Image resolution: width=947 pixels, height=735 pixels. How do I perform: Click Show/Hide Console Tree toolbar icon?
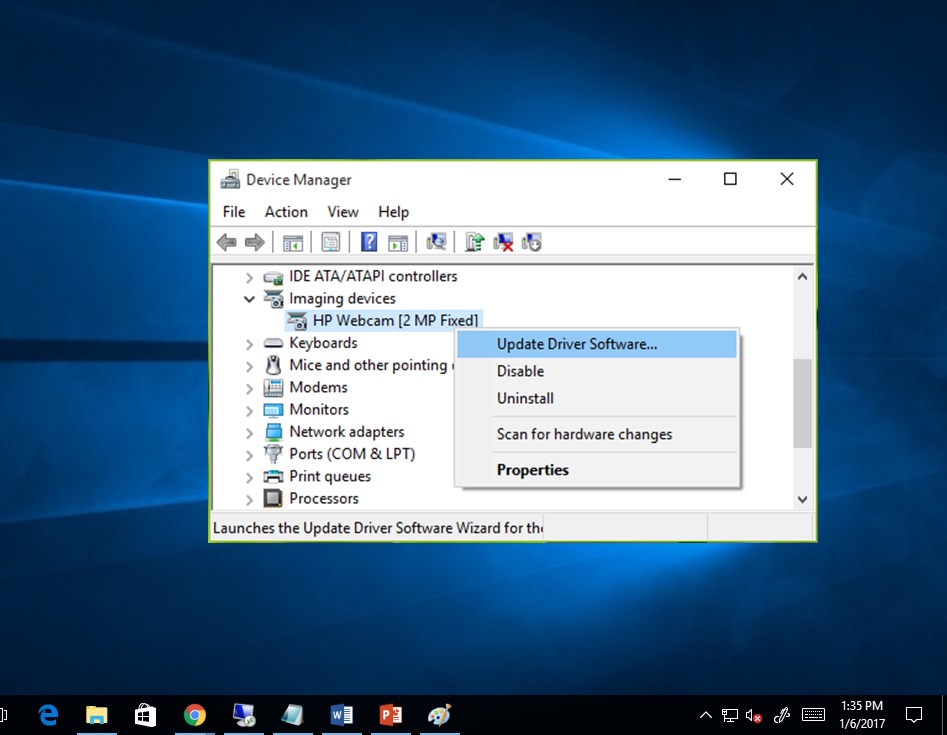(293, 243)
